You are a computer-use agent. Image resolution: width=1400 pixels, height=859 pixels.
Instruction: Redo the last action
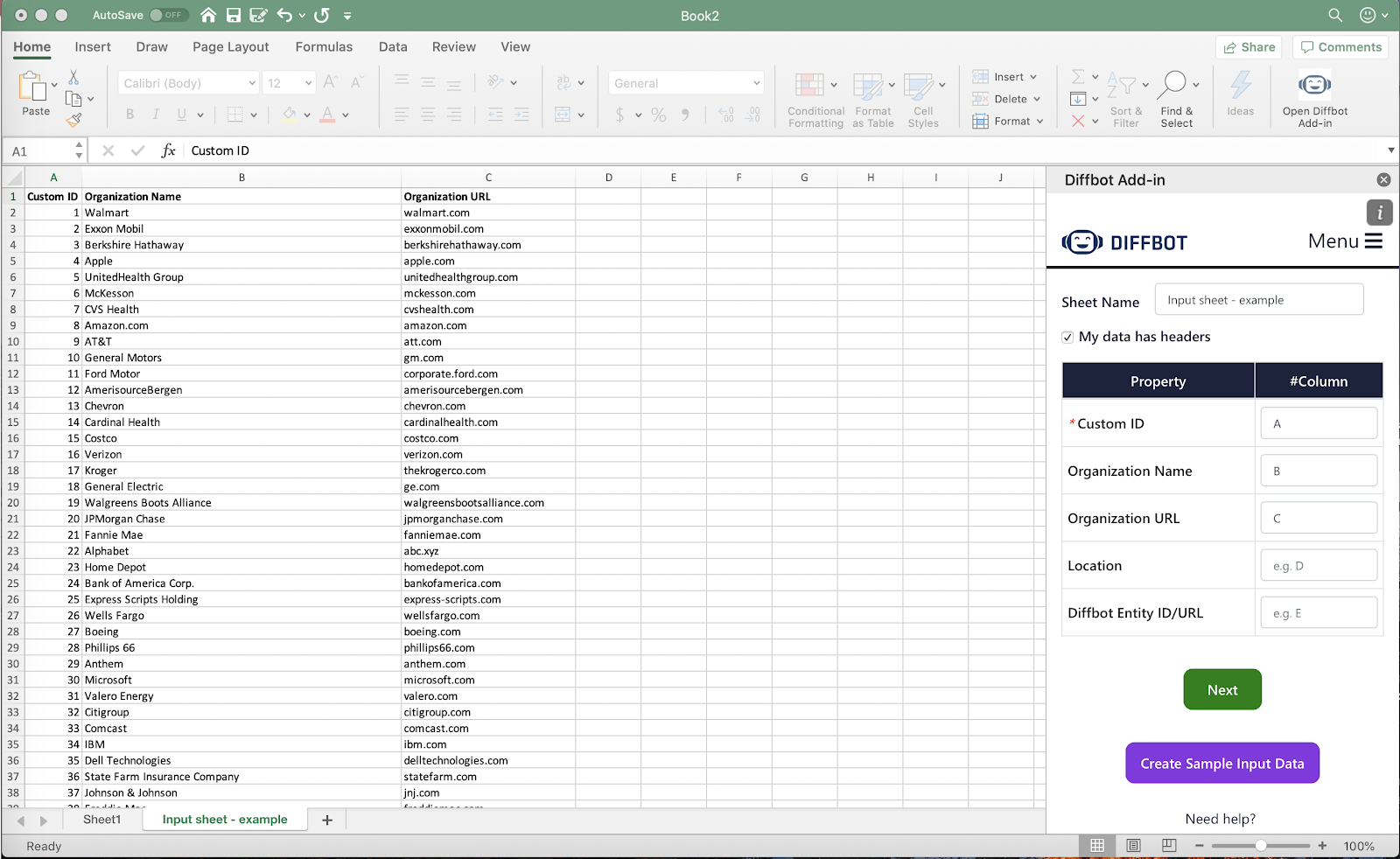click(322, 15)
